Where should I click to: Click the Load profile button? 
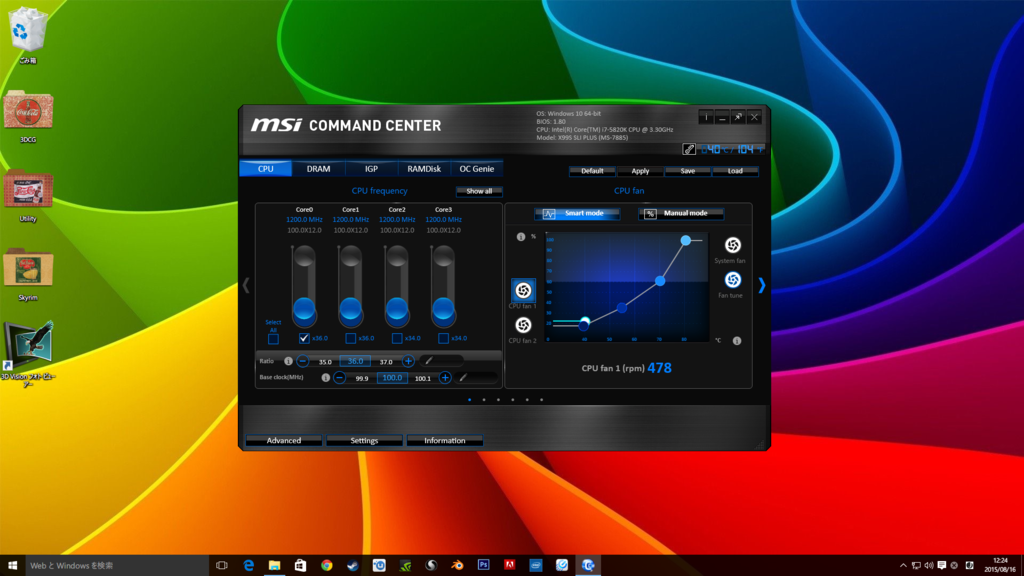(735, 171)
